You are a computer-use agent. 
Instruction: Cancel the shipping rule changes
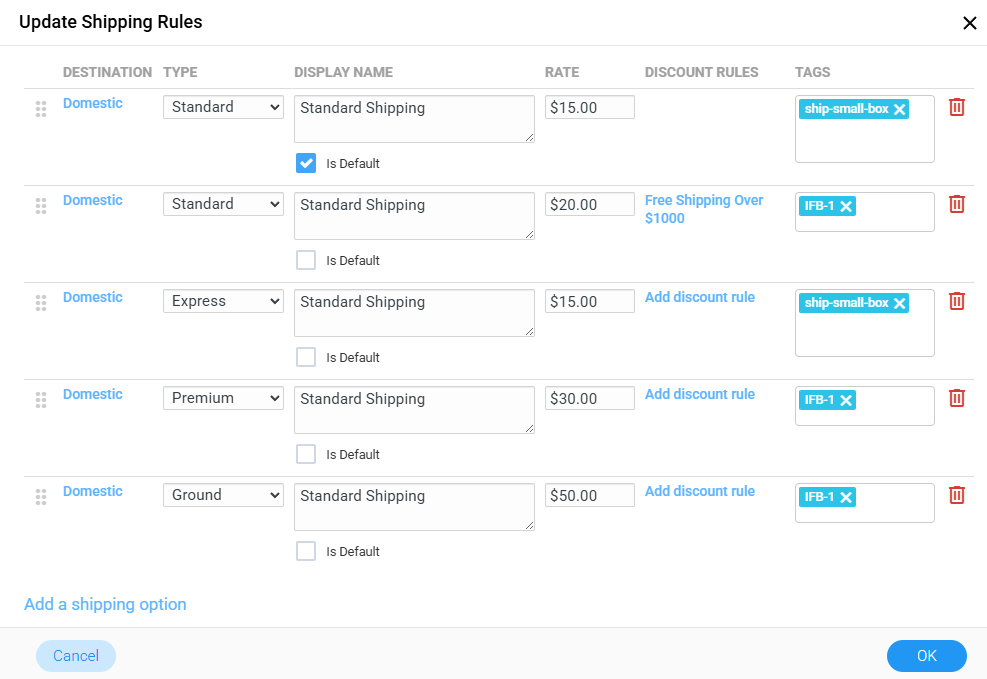(76, 656)
